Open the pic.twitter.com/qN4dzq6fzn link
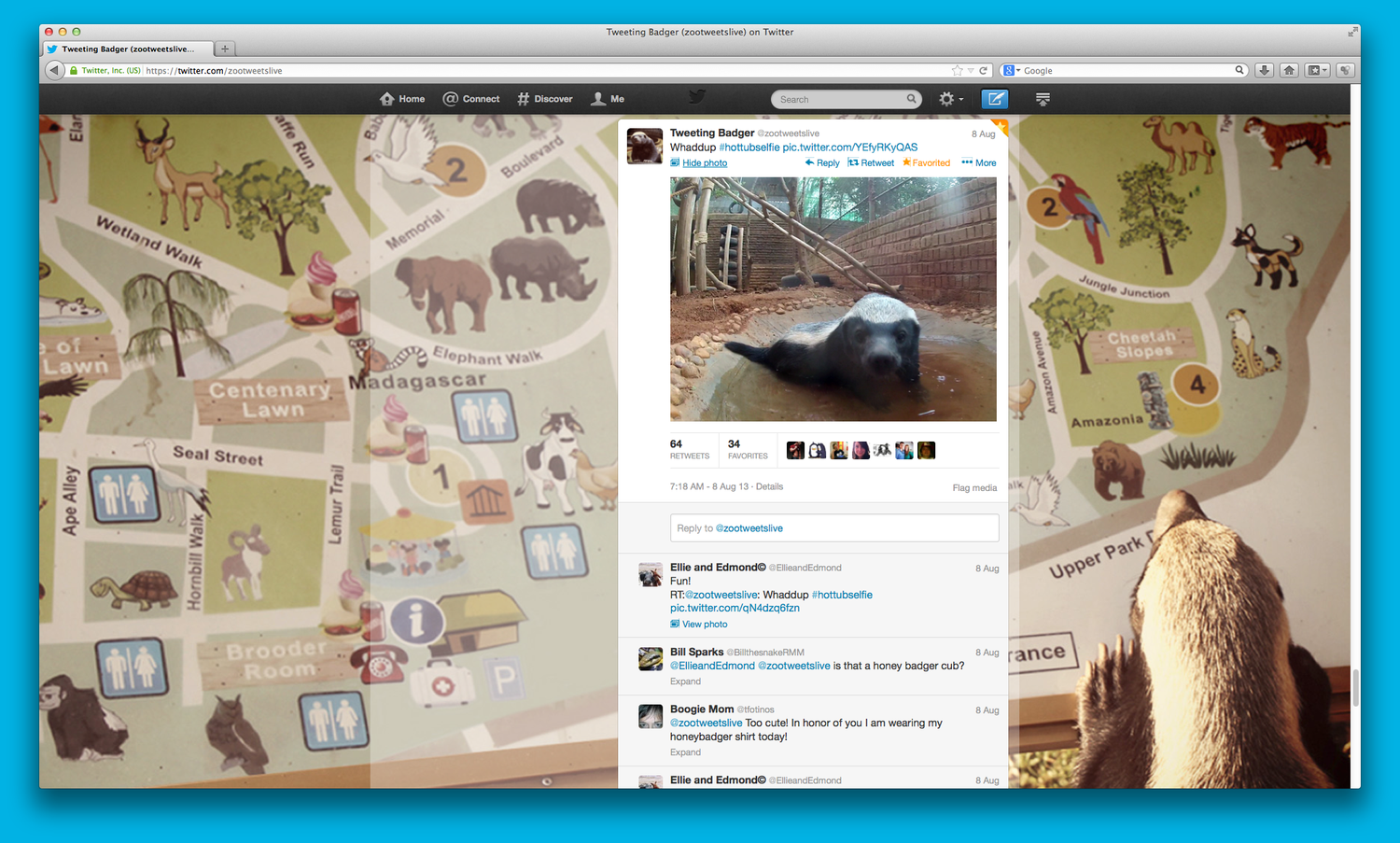This screenshot has width=1400, height=843. [x=735, y=609]
